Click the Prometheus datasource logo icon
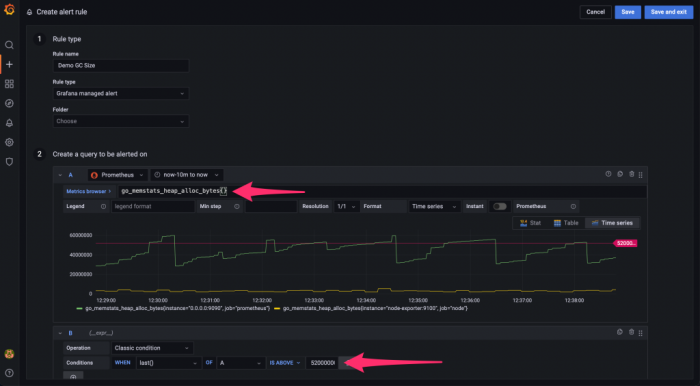 pos(94,175)
